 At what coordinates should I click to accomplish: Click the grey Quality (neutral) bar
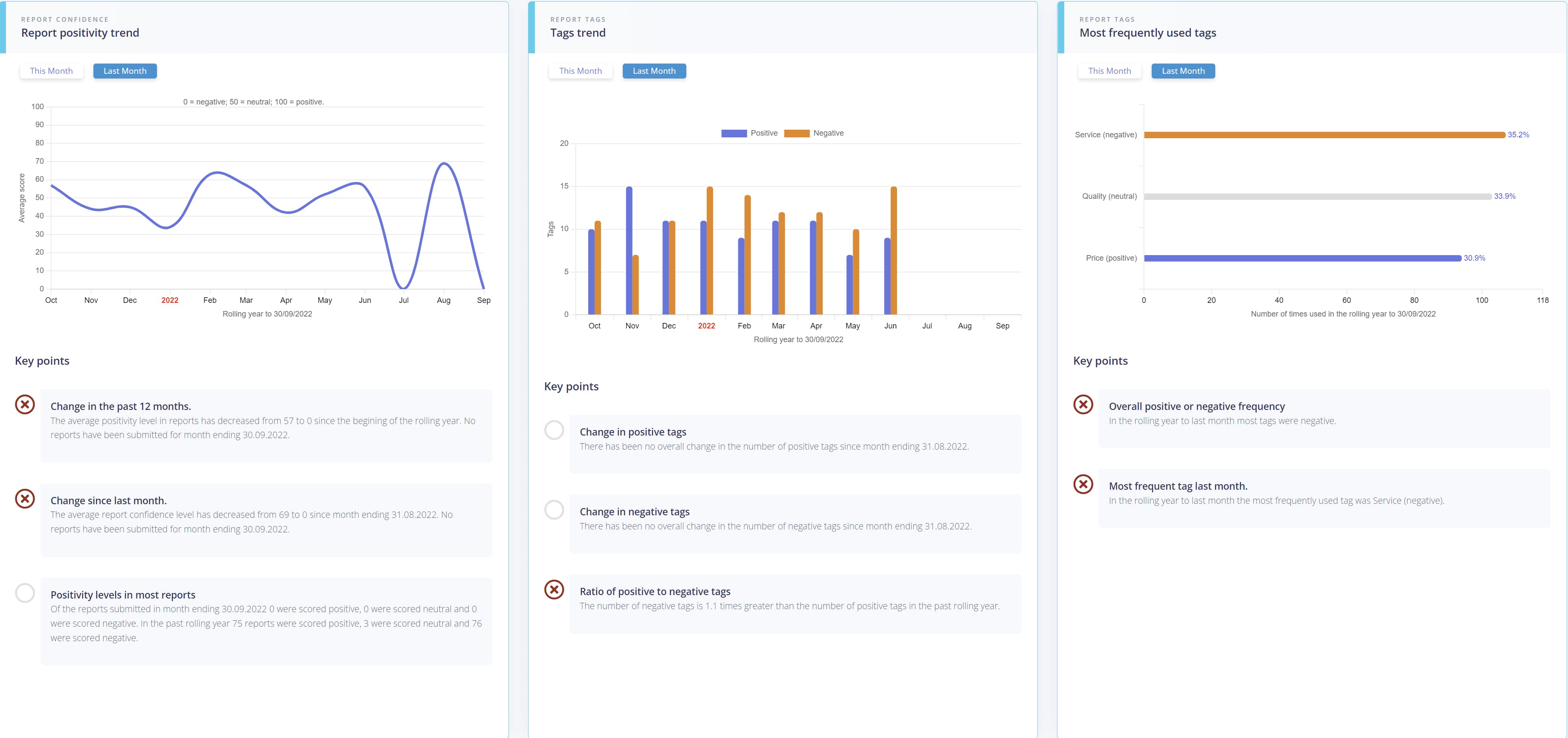1318,197
